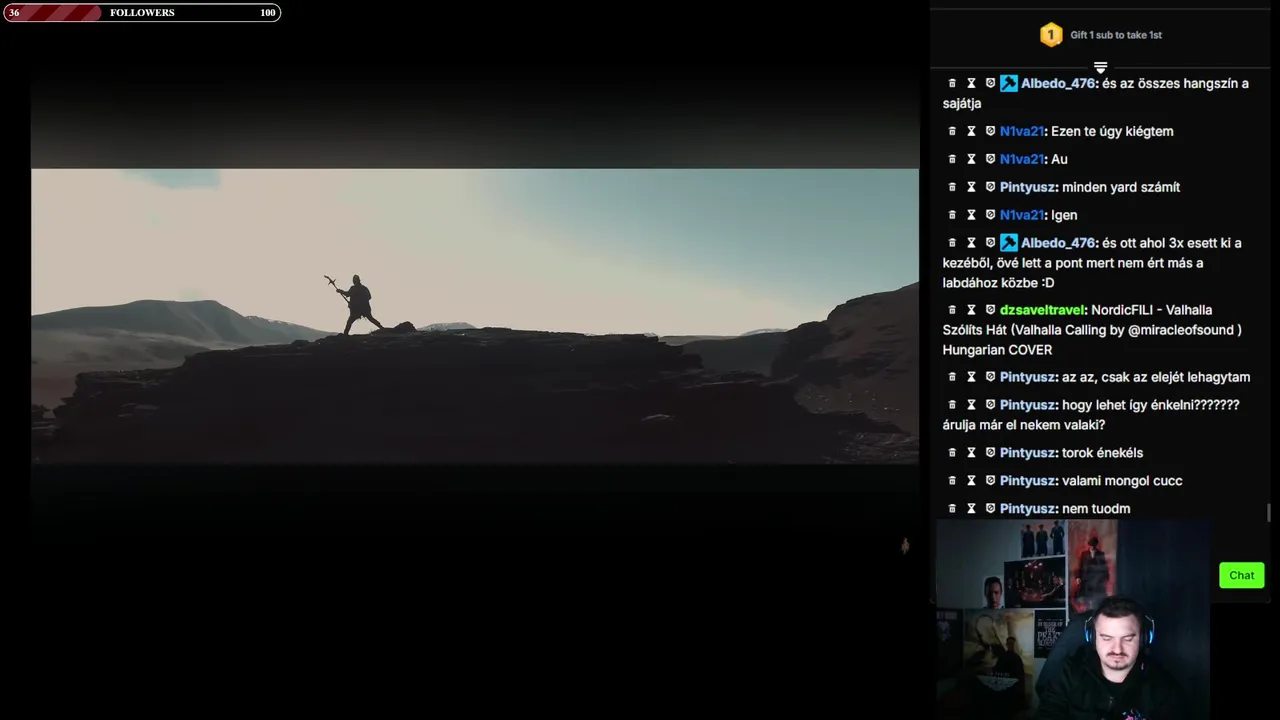The height and width of the screenshot is (720, 1280).
Task: Open Albedo_476's profile on "összes hangszín" message
Action: coord(1058,83)
